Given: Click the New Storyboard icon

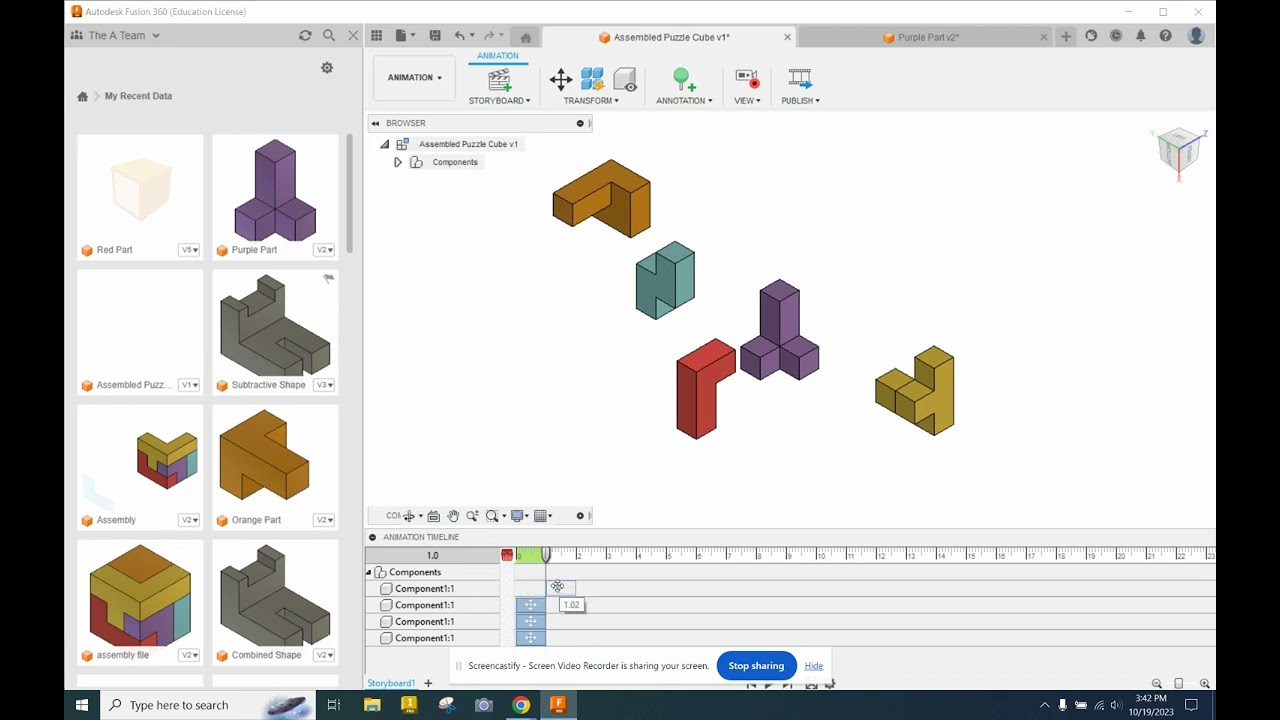Looking at the screenshot, I should click(499, 79).
